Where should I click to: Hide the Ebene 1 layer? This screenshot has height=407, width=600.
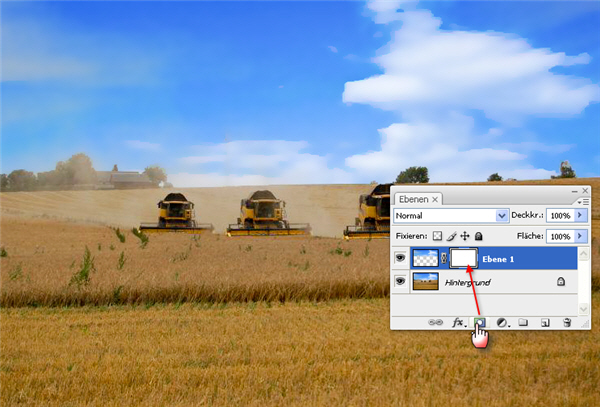[400, 258]
